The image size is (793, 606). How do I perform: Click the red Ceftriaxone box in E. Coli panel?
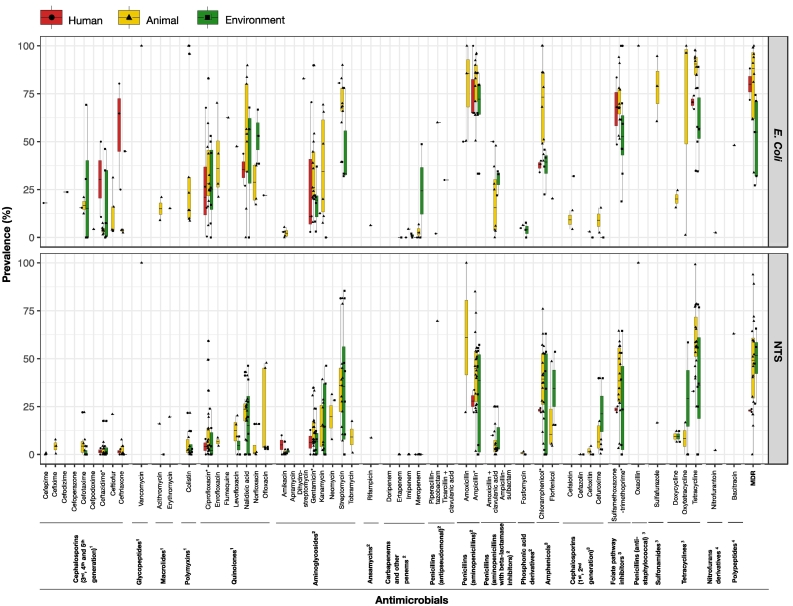pos(119,124)
